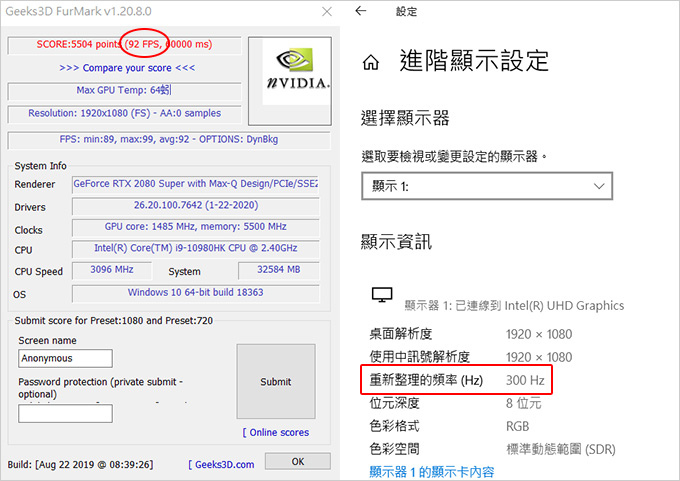Click the monitor icon under display info
This screenshot has width=680, height=481.
coord(382,295)
